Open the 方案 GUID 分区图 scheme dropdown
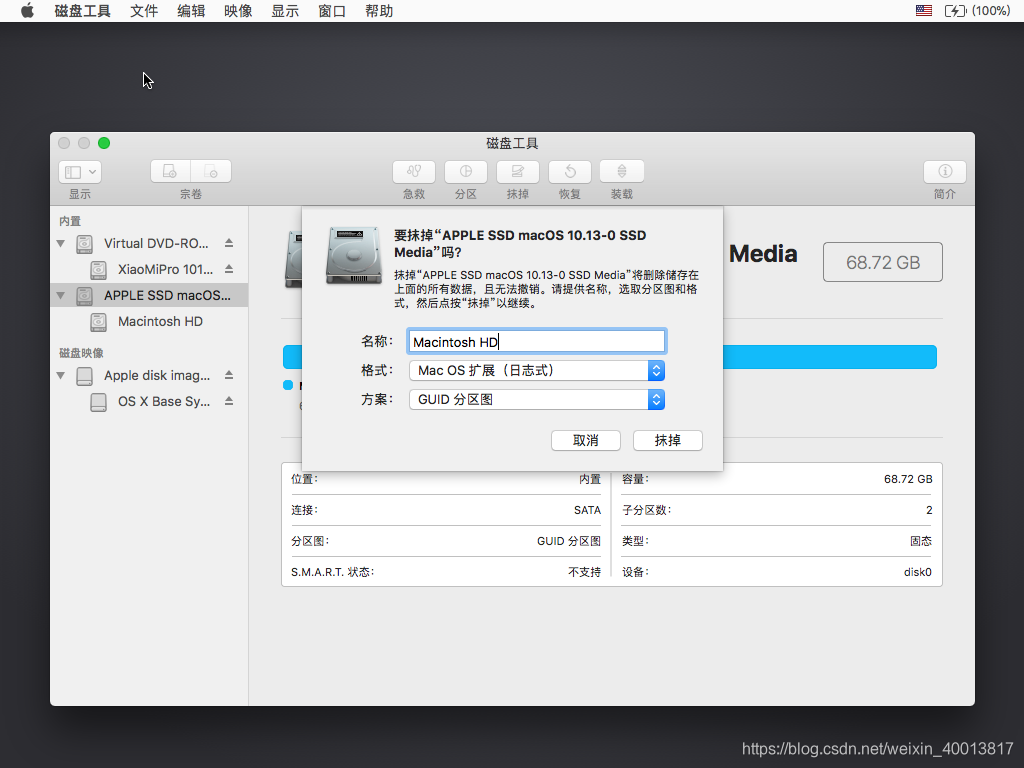The image size is (1024, 768). 537,399
